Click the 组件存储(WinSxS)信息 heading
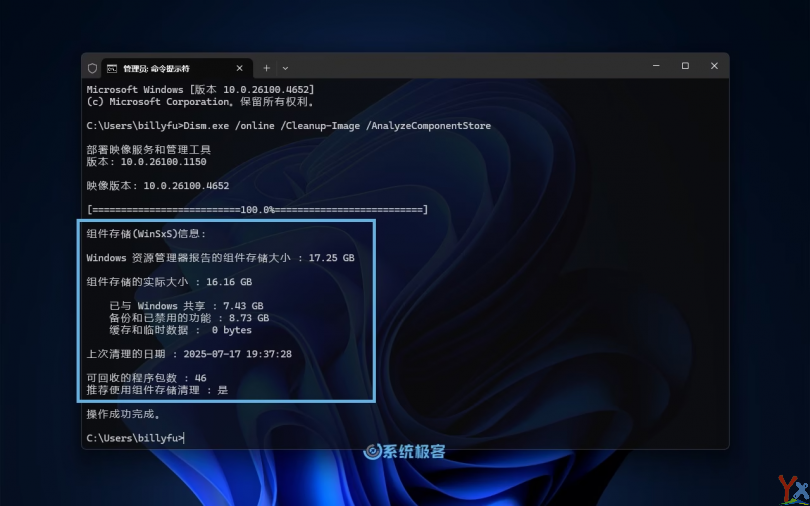 [146, 233]
